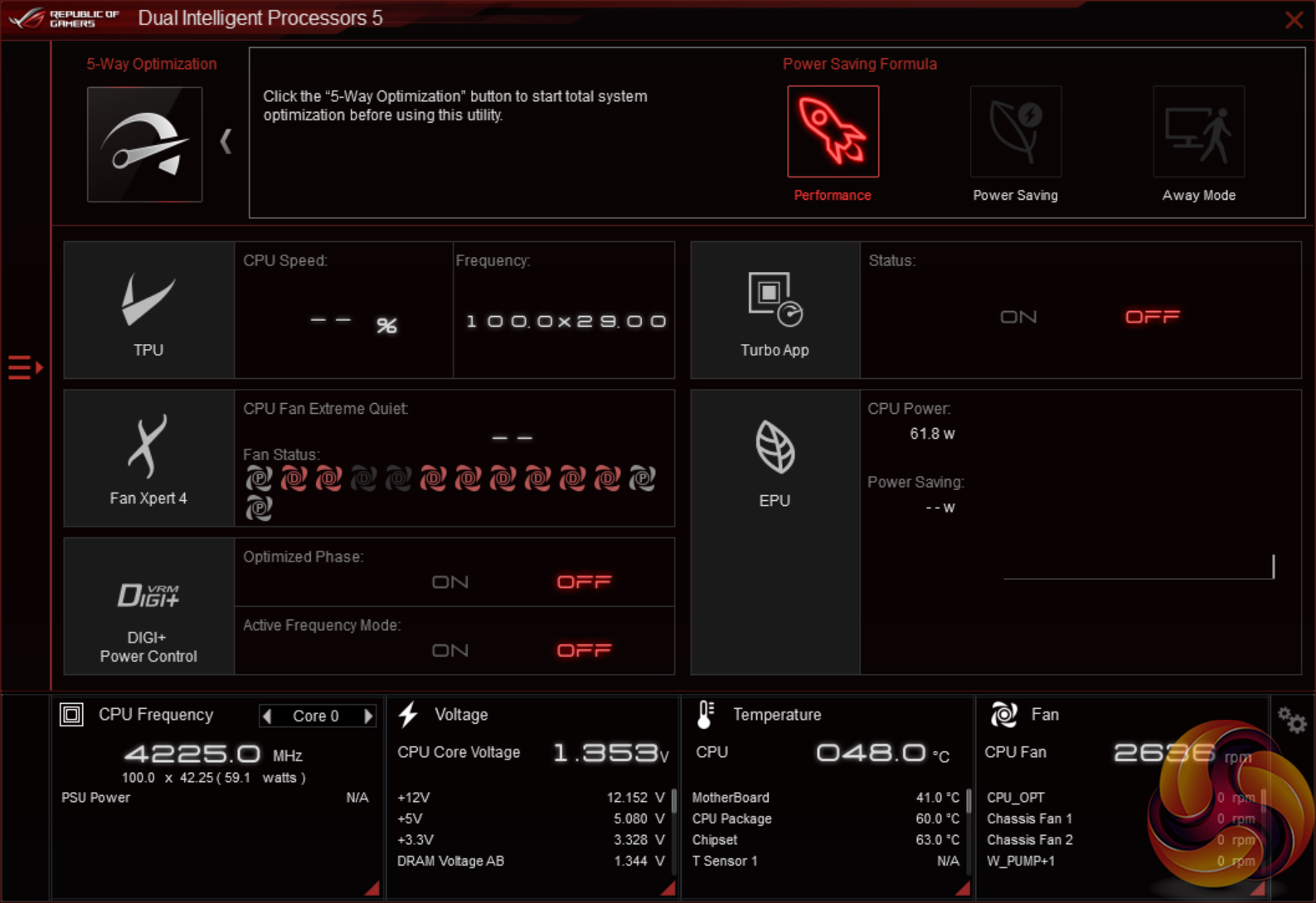Open the TPU panel
The image size is (1316, 903).
(148, 311)
